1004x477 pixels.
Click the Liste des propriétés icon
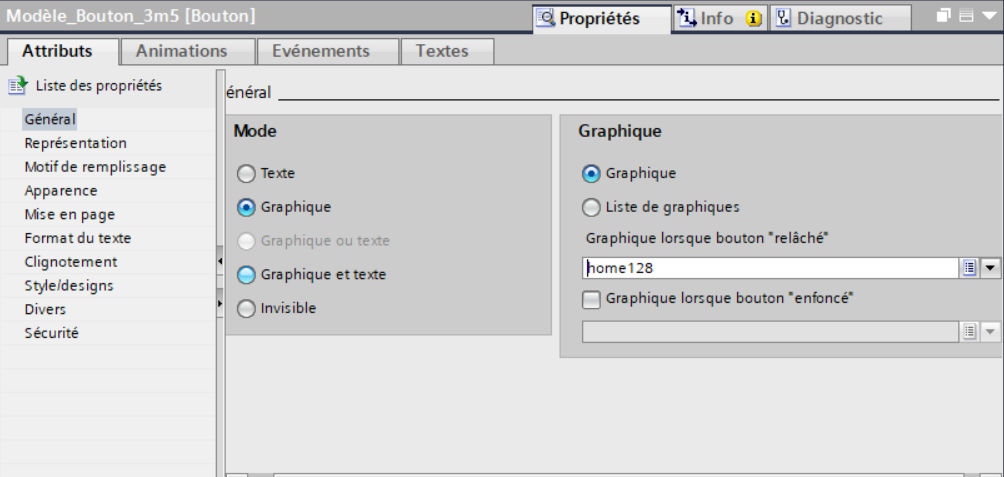[x=17, y=86]
